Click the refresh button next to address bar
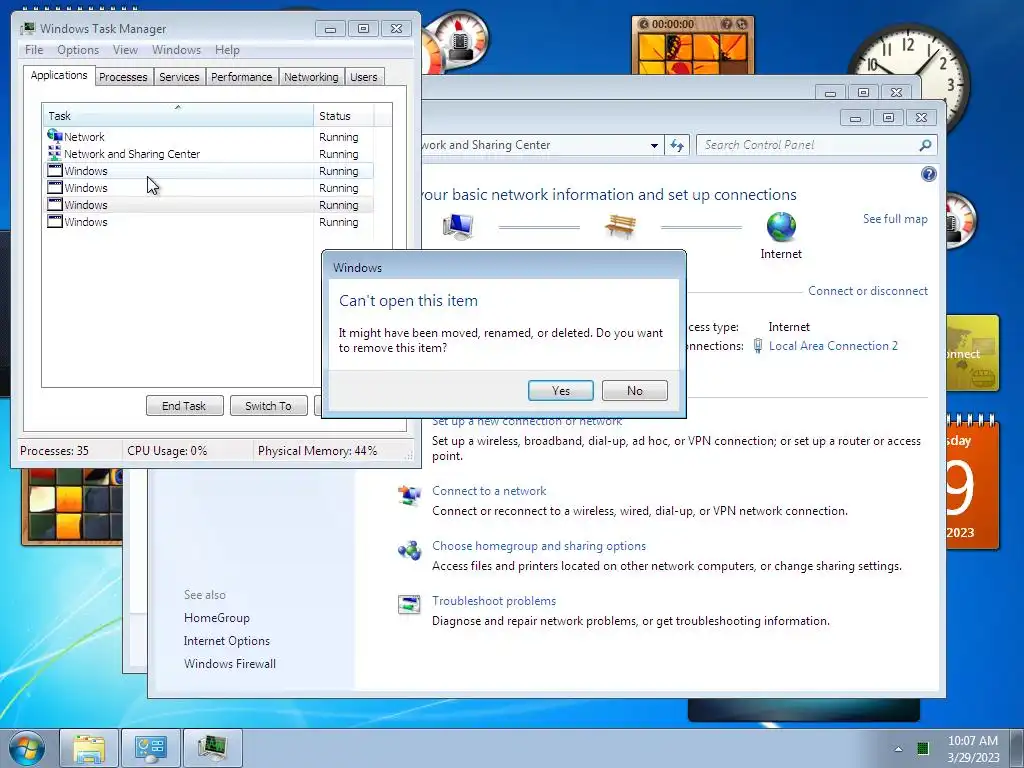 point(677,146)
